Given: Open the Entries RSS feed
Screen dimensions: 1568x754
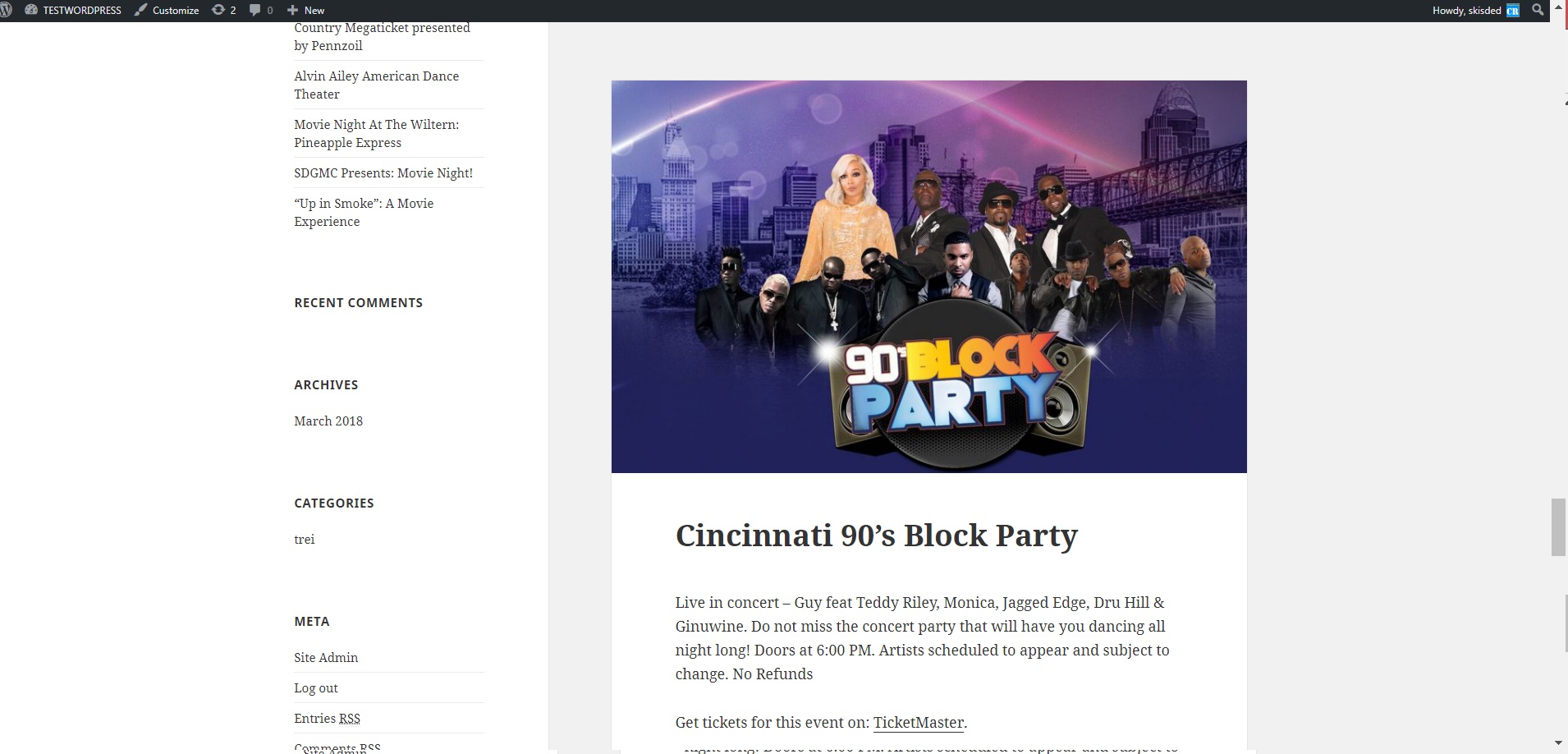Looking at the screenshot, I should pos(327,718).
